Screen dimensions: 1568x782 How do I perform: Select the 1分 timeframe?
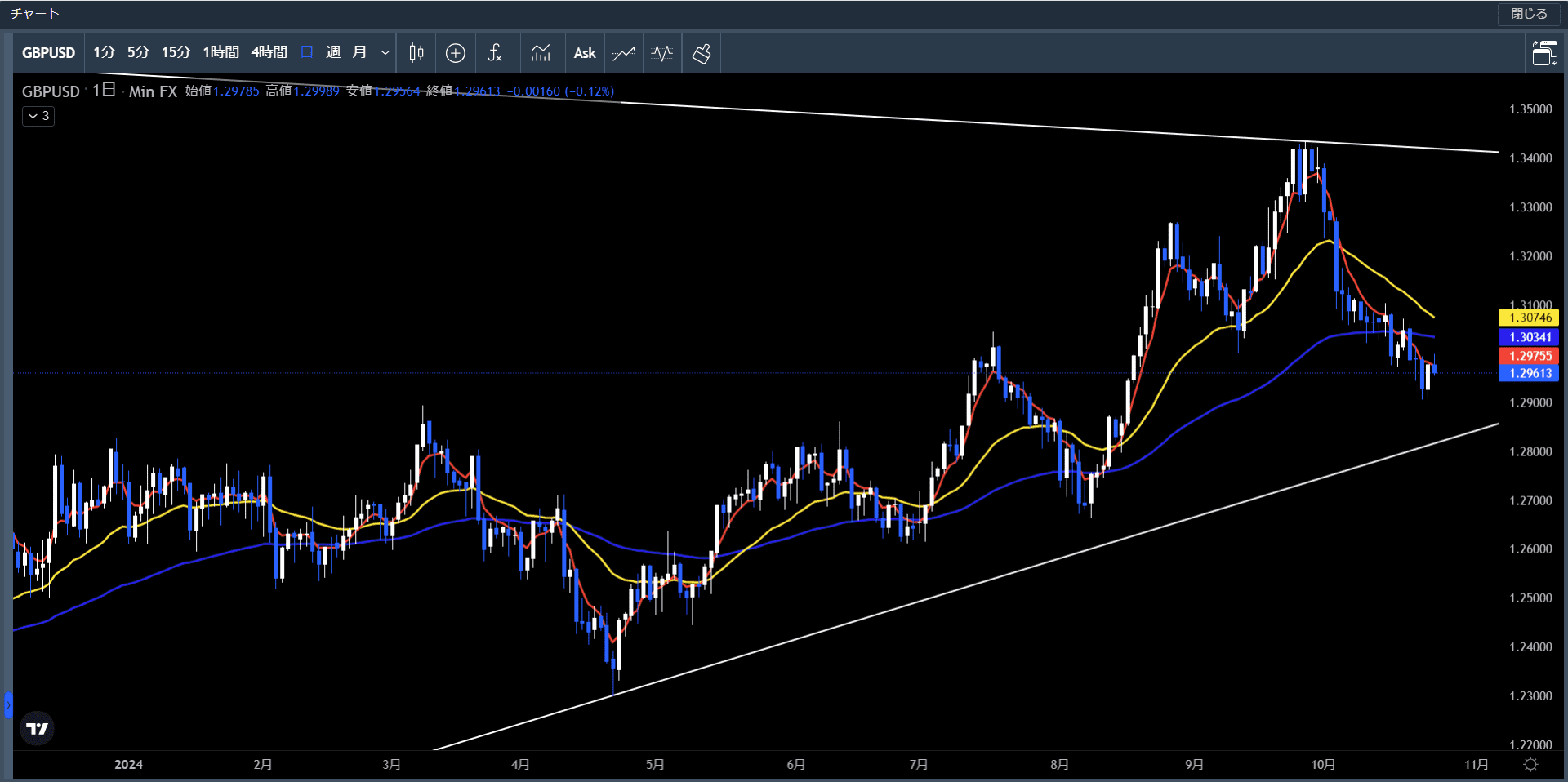click(104, 53)
